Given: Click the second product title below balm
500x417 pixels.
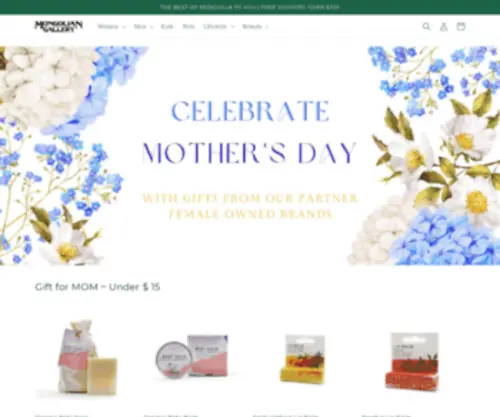Looking at the screenshot, I should pos(171,415).
